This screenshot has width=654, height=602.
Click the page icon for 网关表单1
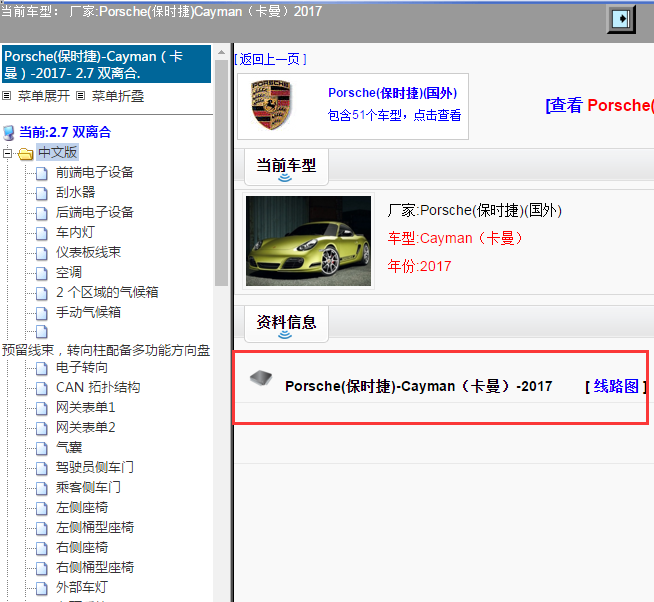point(41,408)
